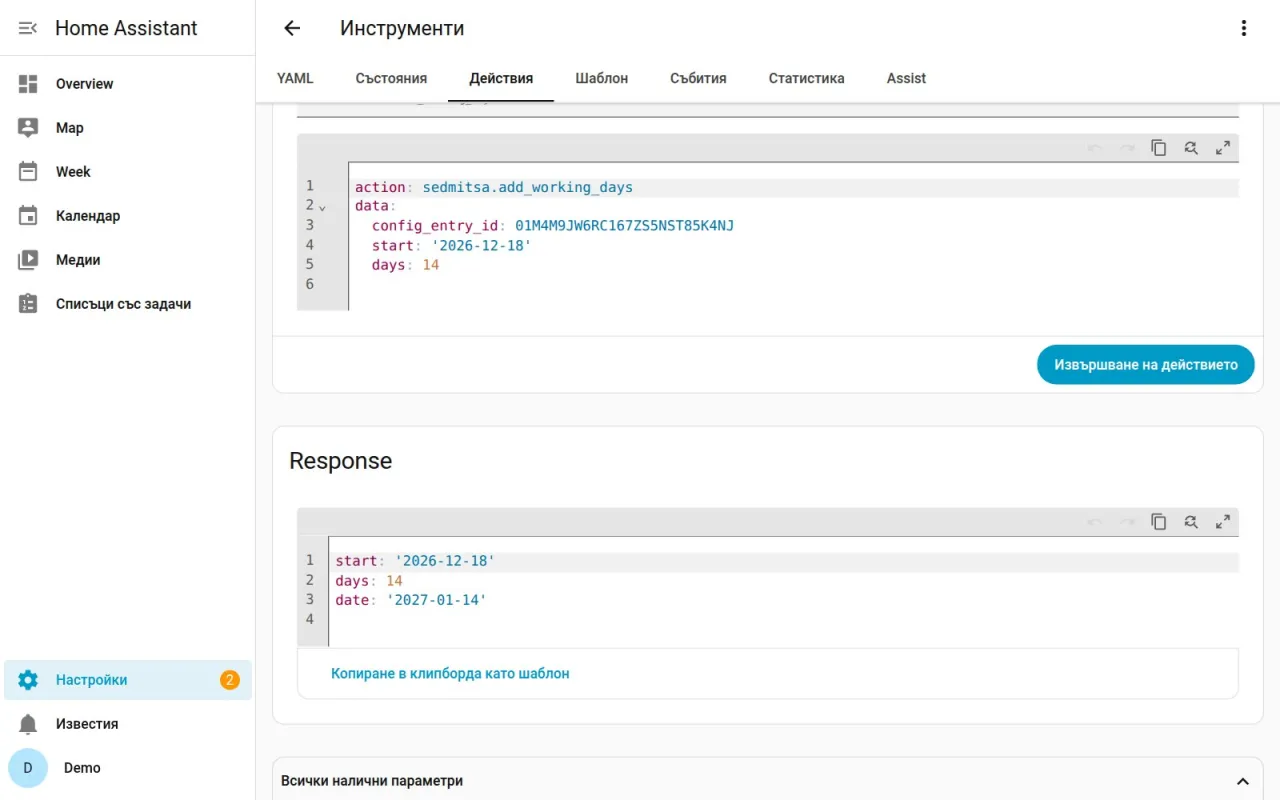This screenshot has width=1280, height=800.
Task: Switch to Статистика tab
Action: click(806, 78)
